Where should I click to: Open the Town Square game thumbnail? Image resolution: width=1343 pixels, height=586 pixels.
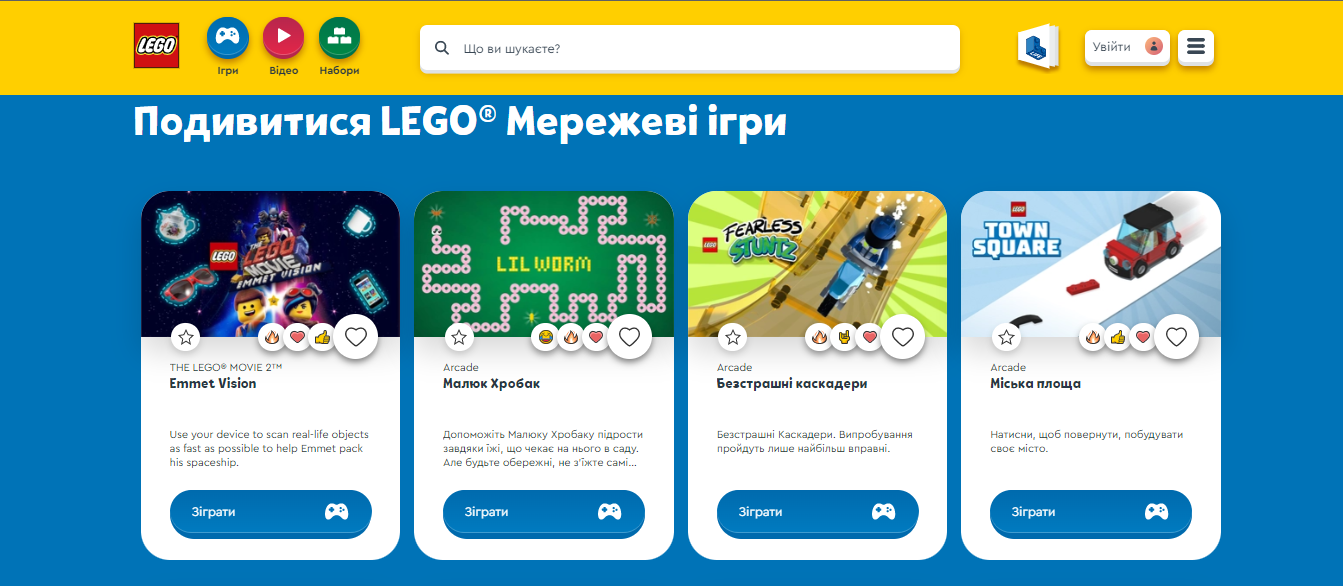click(x=1091, y=264)
